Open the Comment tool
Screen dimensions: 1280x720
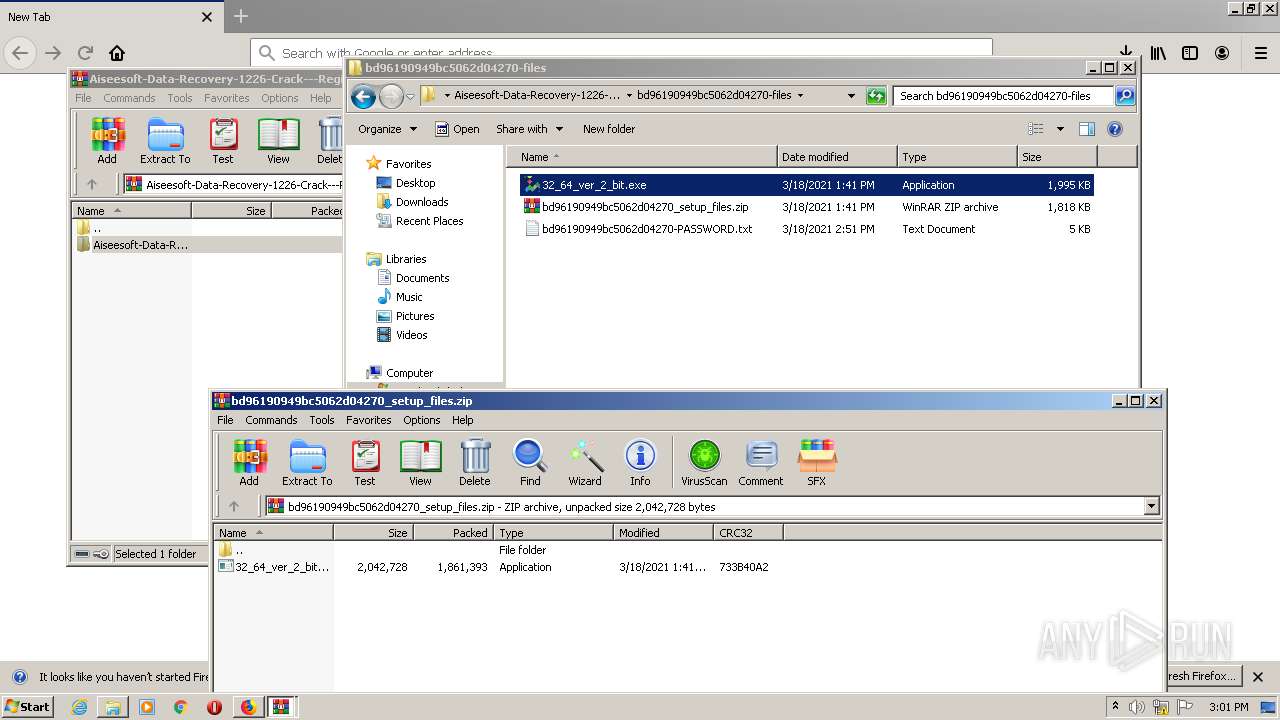pos(761,463)
